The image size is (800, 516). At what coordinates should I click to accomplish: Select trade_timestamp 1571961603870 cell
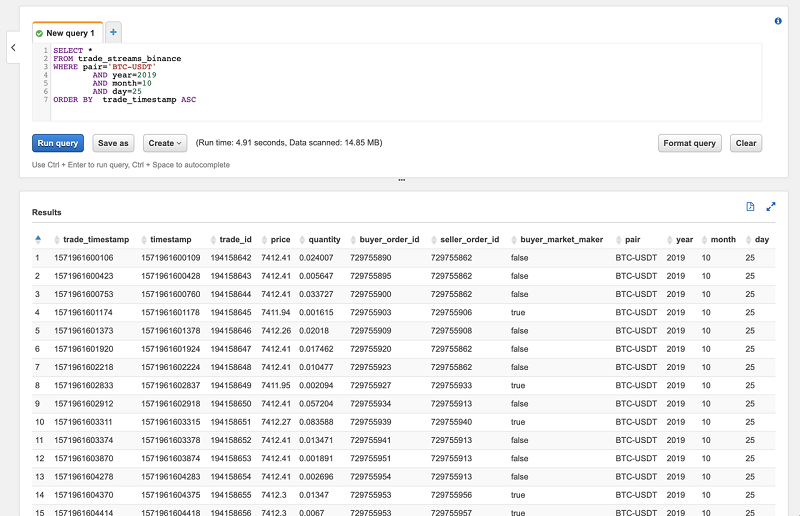coord(84,458)
